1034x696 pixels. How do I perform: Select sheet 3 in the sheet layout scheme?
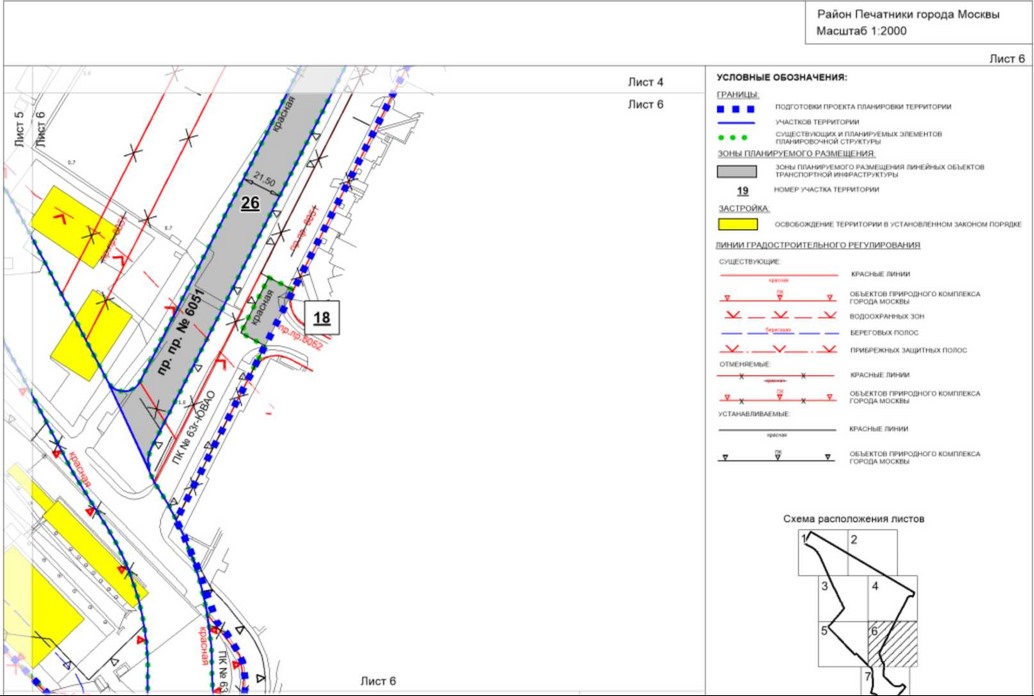pyautogui.click(x=843, y=597)
